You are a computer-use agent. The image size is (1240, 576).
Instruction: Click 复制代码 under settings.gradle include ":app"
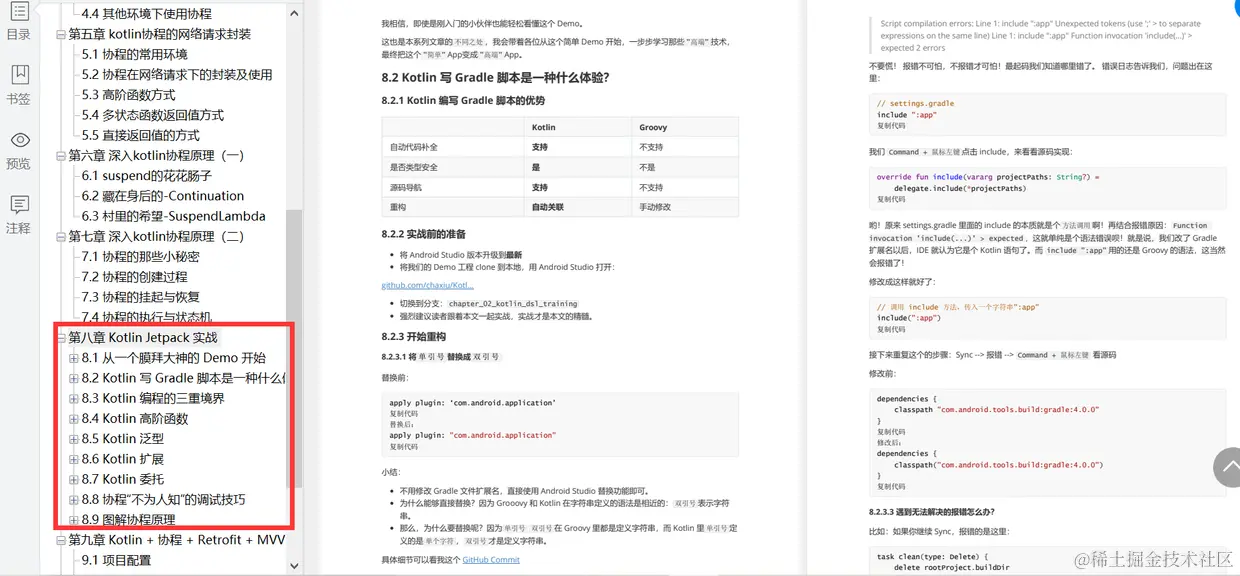click(891, 127)
